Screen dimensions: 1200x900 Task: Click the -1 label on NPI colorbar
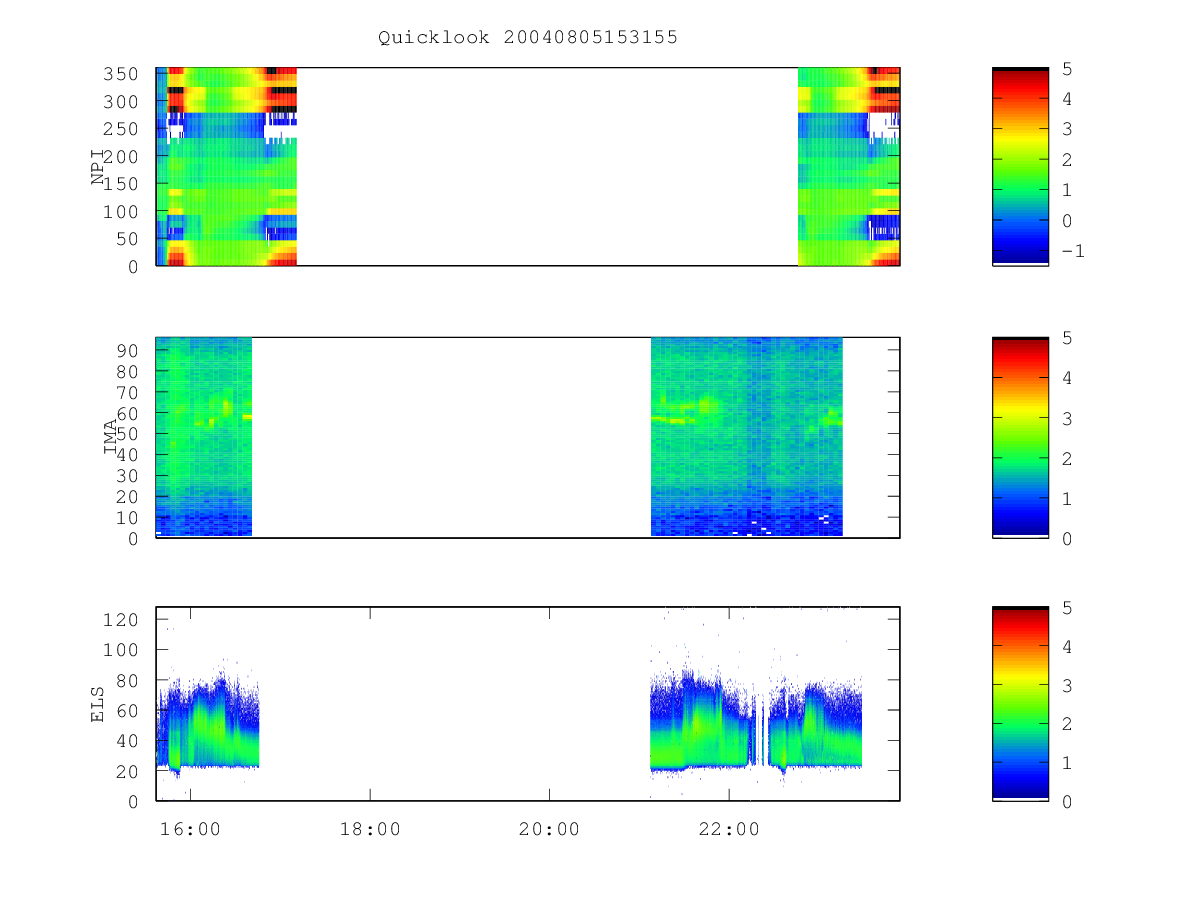pos(1073,251)
